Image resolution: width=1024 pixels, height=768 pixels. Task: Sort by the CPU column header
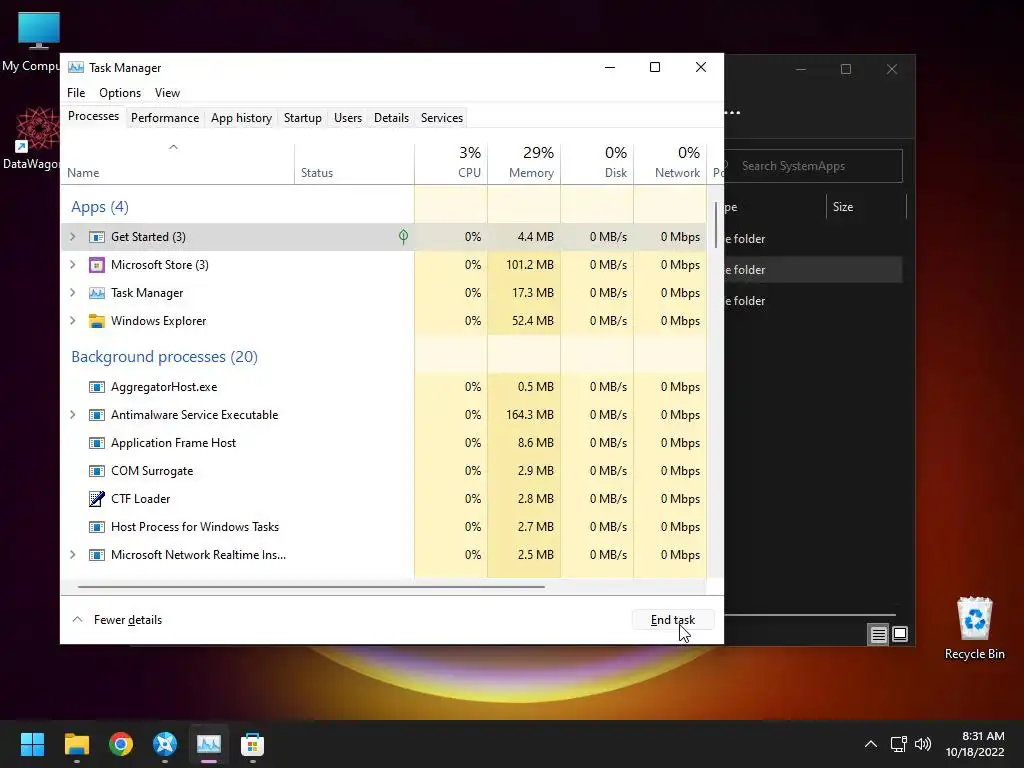click(x=451, y=163)
